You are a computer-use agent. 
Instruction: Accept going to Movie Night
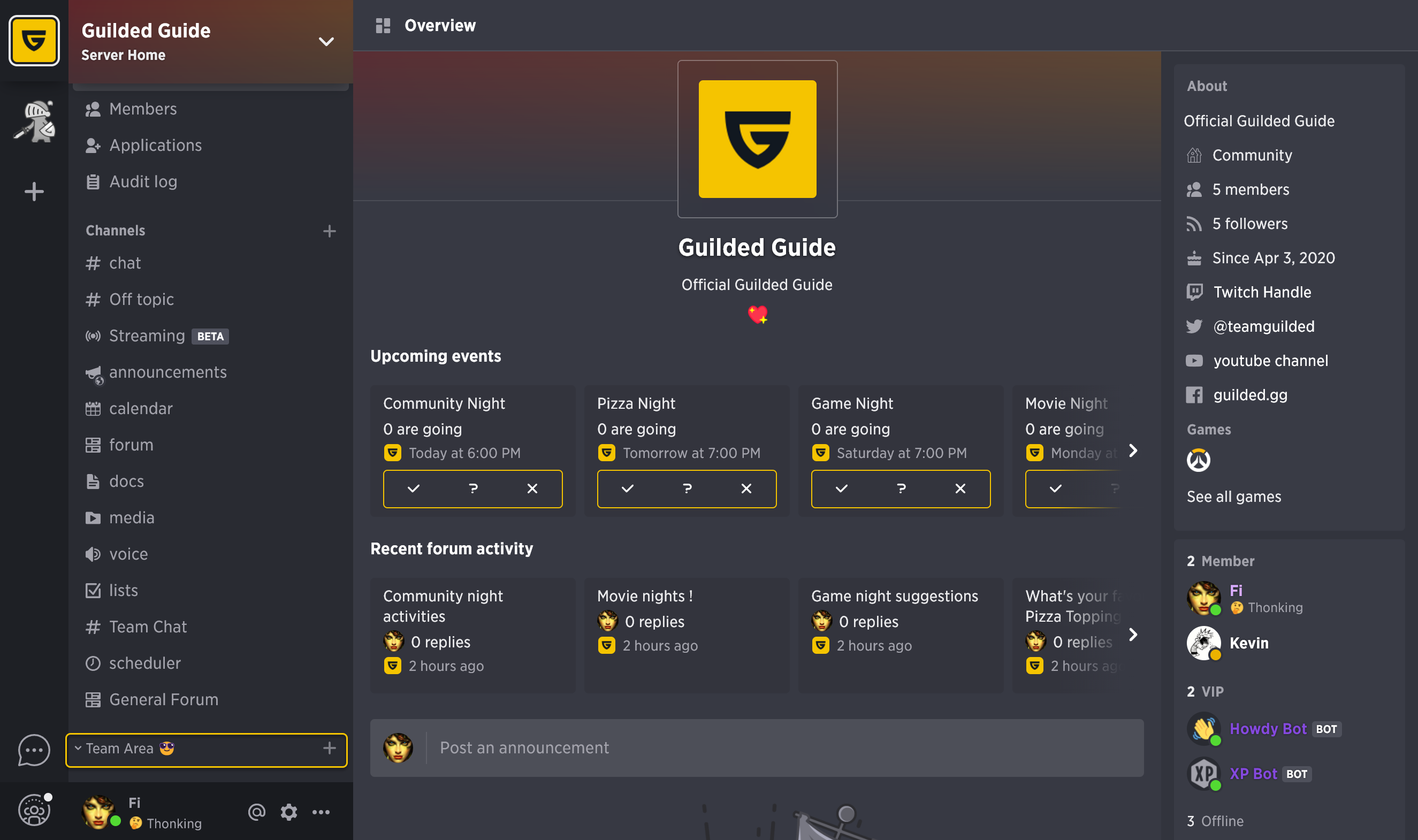[1056, 488]
